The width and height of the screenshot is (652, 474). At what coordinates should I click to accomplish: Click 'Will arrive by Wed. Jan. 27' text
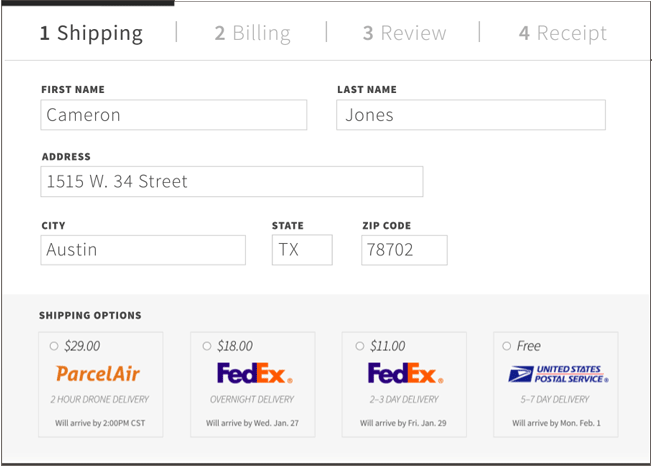252,423
